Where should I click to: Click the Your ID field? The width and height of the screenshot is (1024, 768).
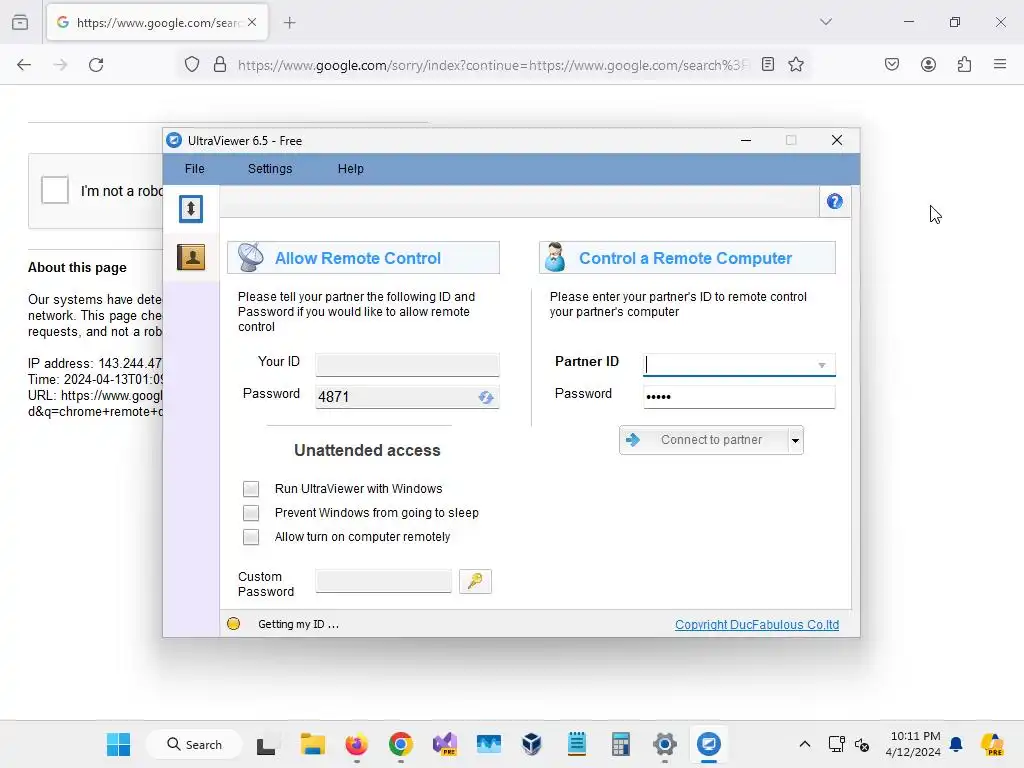[x=408, y=364]
